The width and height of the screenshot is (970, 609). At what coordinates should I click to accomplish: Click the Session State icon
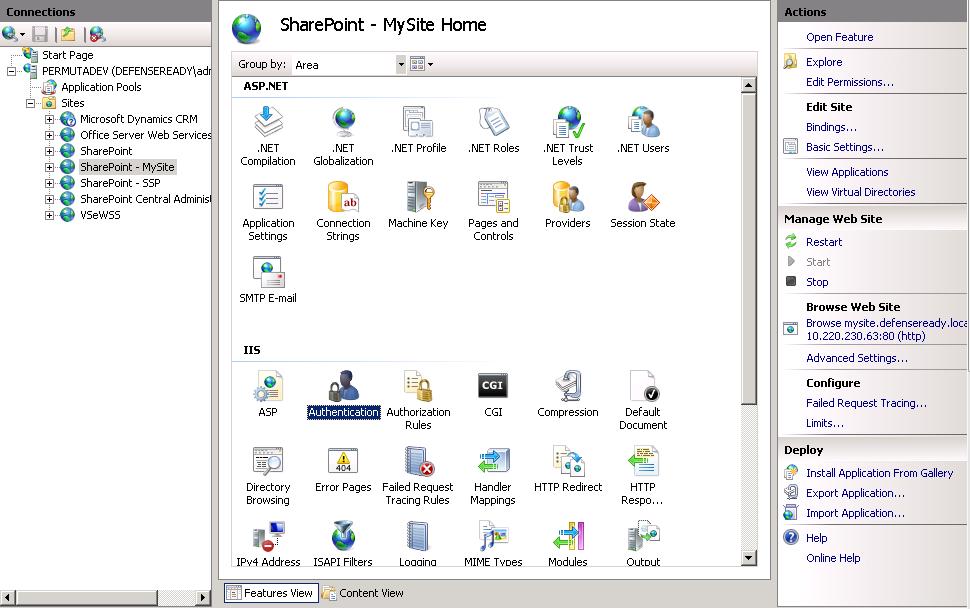(642, 198)
